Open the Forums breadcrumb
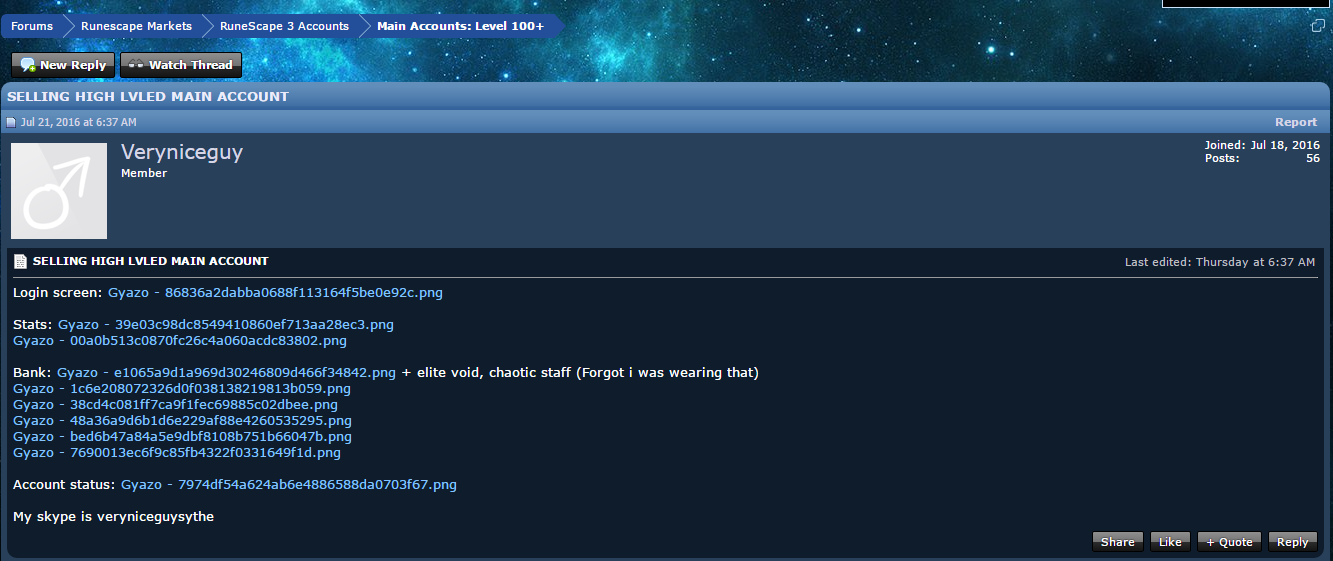Image resolution: width=1333 pixels, height=561 pixels. [x=32, y=26]
